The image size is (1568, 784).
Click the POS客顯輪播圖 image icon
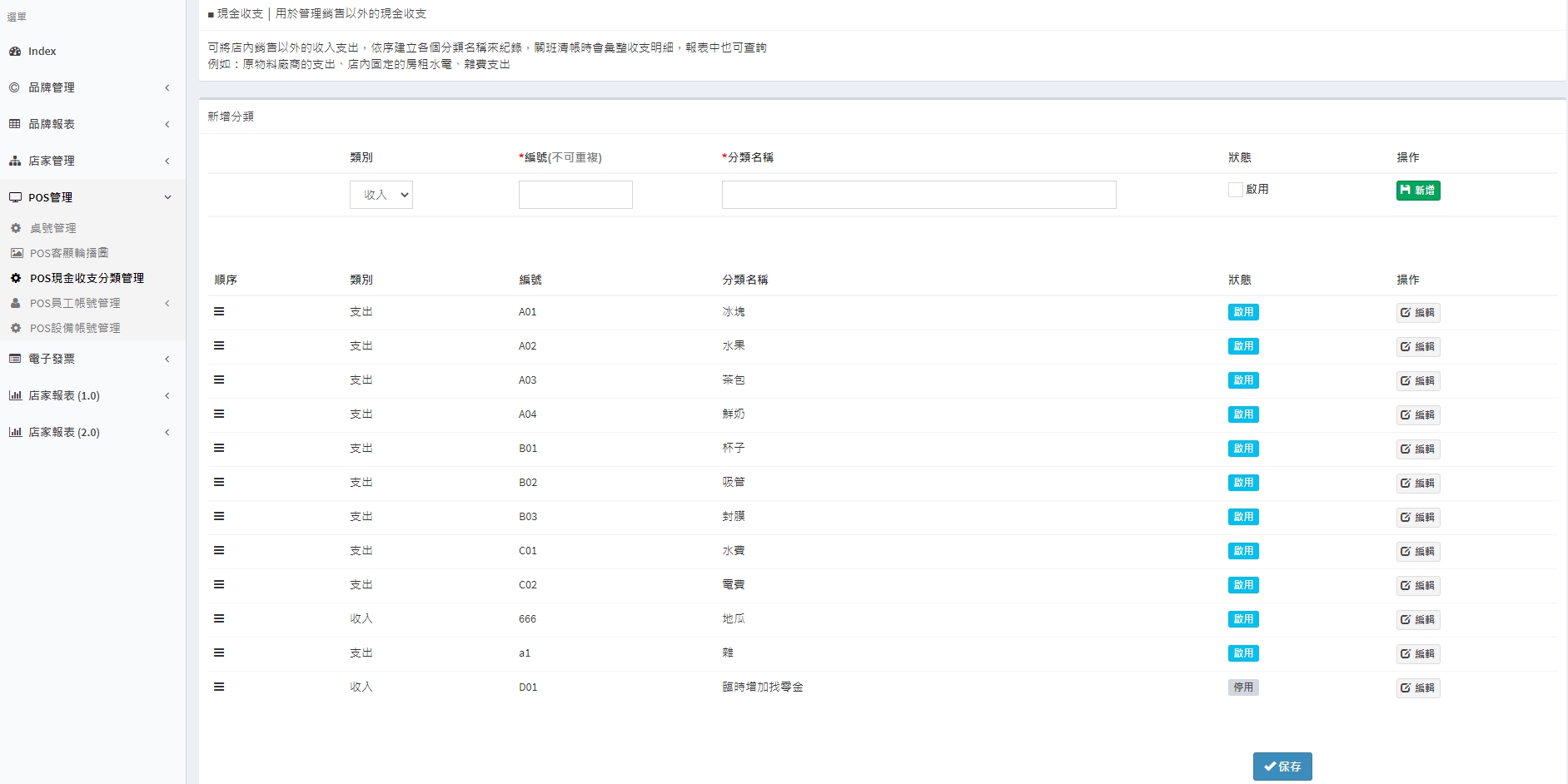[17, 253]
